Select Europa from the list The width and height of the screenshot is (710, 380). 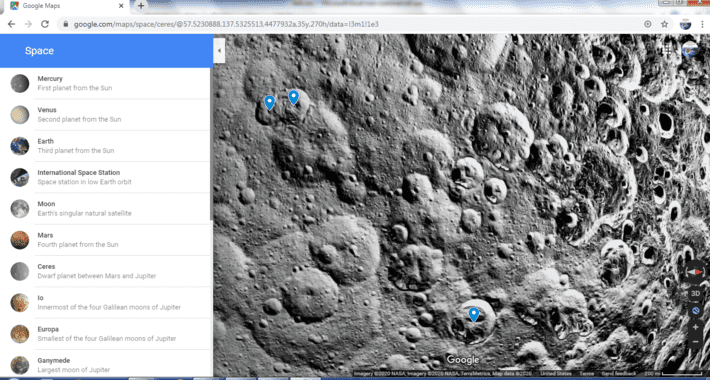(106, 334)
